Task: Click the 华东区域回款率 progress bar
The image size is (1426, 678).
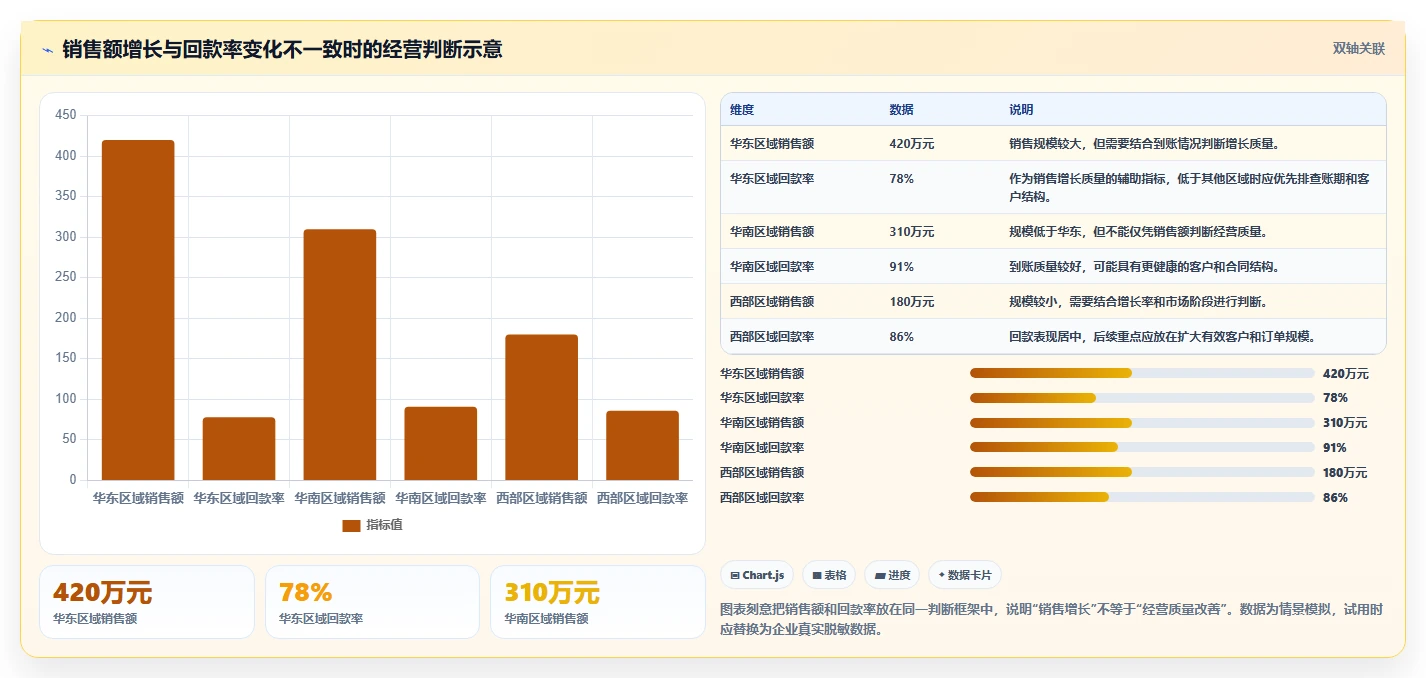Action: point(1142,398)
